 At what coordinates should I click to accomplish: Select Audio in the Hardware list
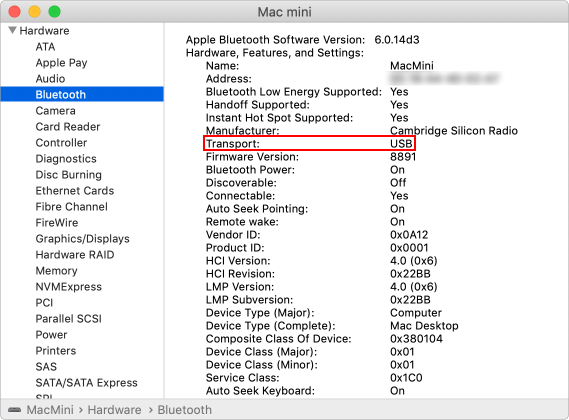(x=50, y=79)
